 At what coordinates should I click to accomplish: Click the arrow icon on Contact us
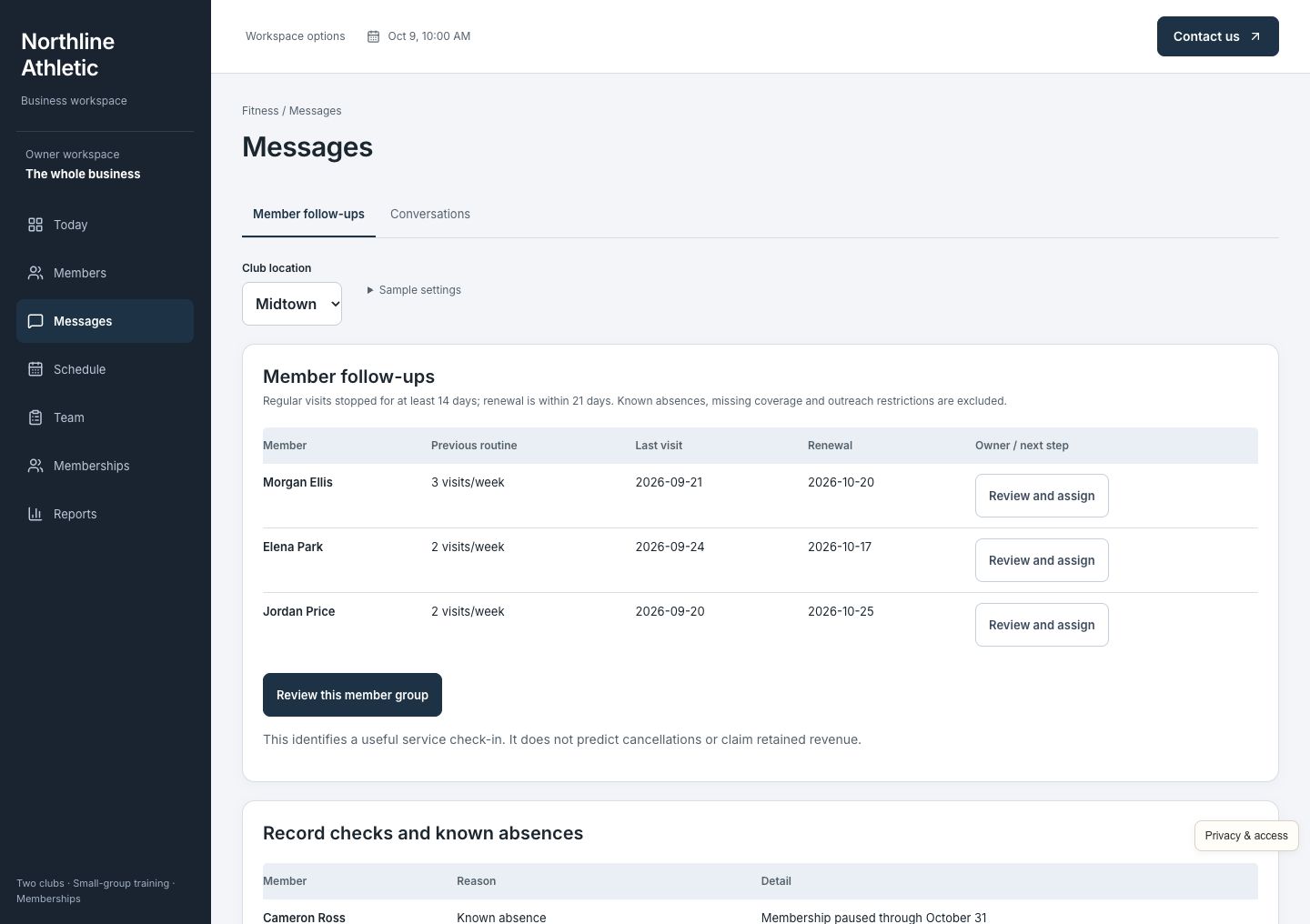[x=1255, y=36]
